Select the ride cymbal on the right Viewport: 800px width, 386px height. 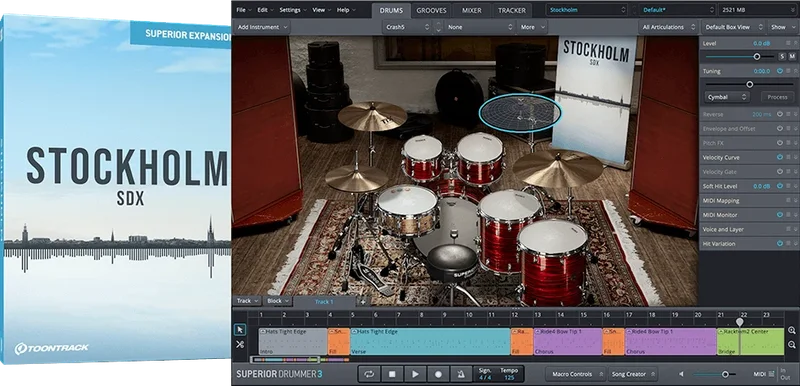click(x=558, y=168)
